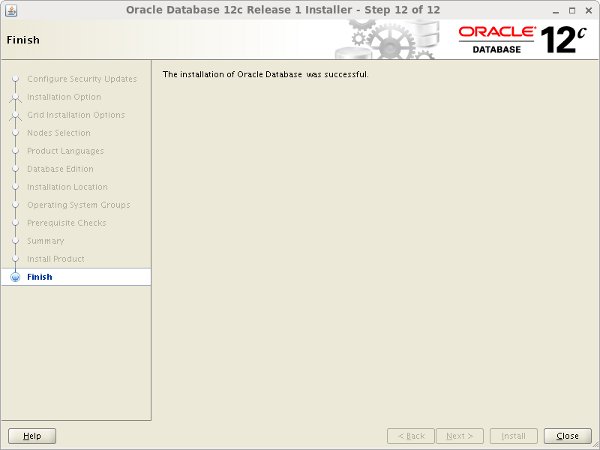
Task: Maximize the installer window
Action: tap(572, 11)
